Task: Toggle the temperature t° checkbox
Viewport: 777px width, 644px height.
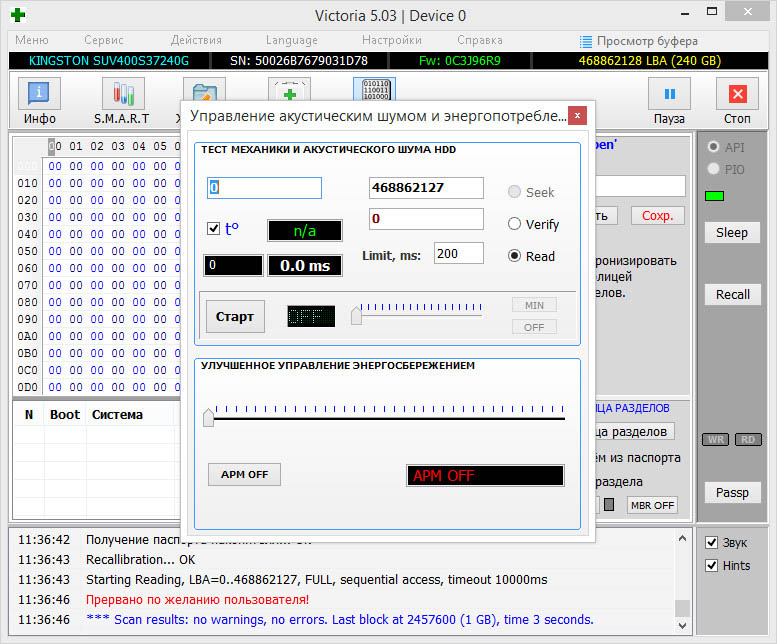Action: 213,229
